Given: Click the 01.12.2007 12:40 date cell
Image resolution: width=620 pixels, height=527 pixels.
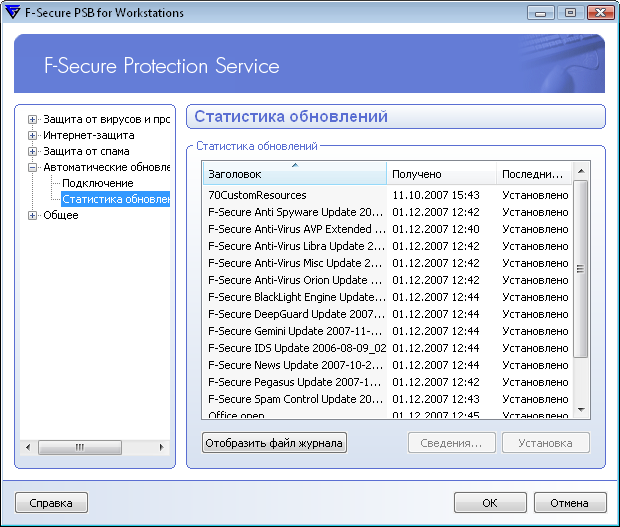Looking at the screenshot, I should tap(436, 229).
